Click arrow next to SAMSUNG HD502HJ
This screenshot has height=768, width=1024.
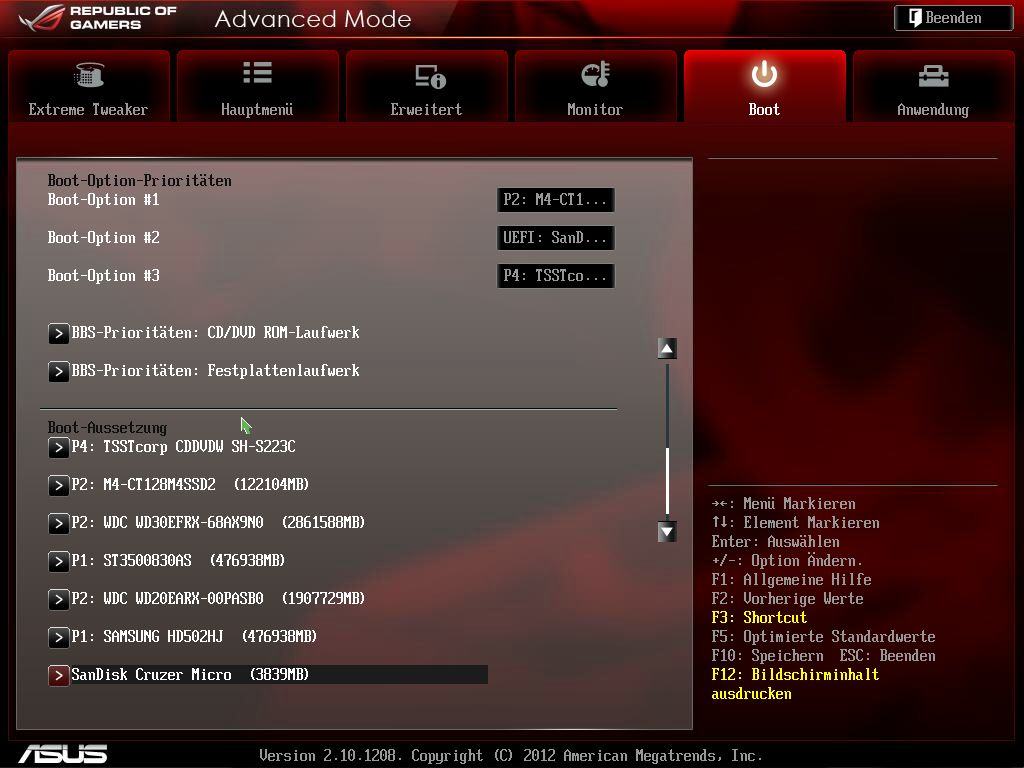point(58,637)
